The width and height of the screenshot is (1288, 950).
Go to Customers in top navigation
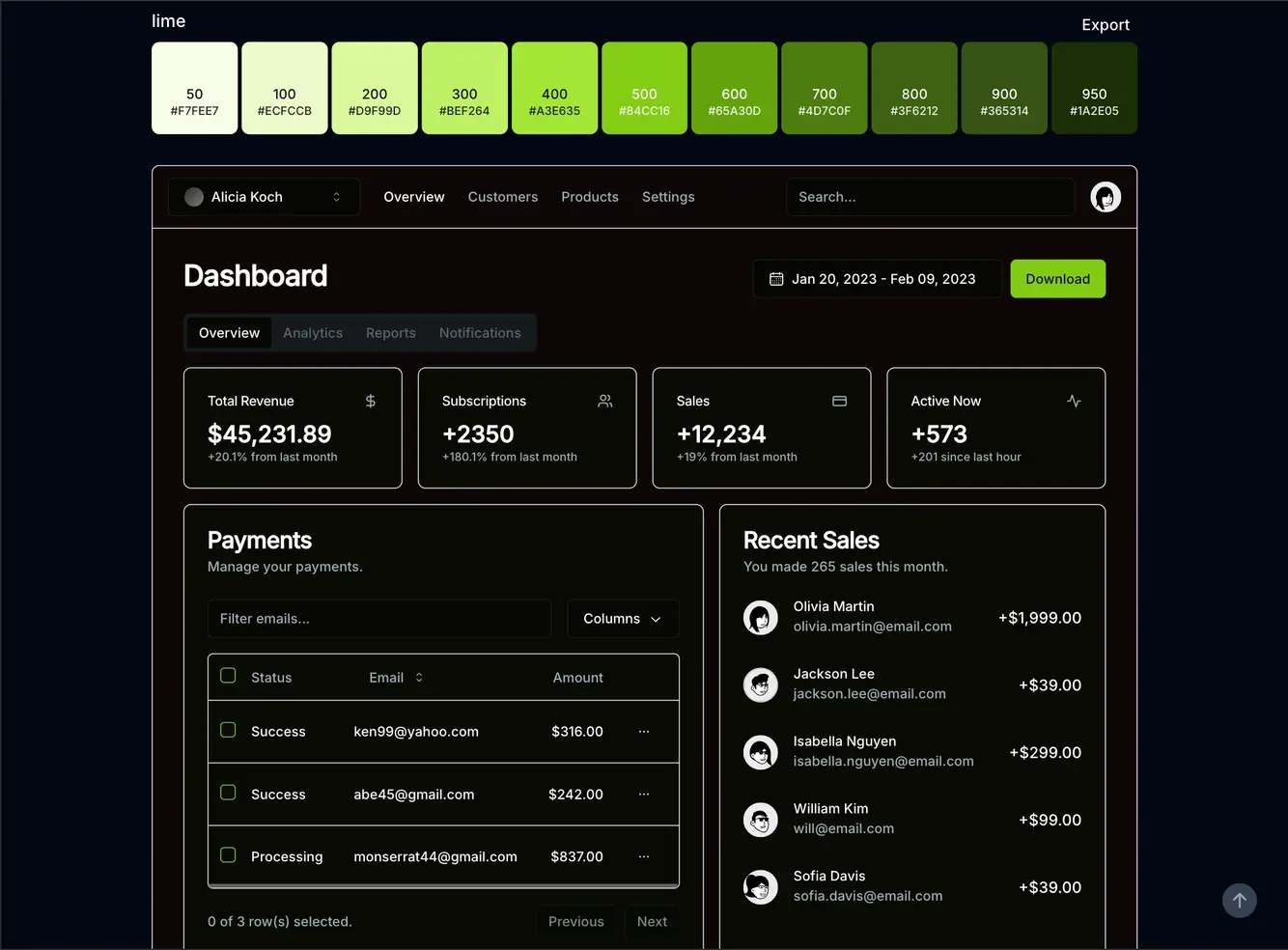click(x=503, y=197)
